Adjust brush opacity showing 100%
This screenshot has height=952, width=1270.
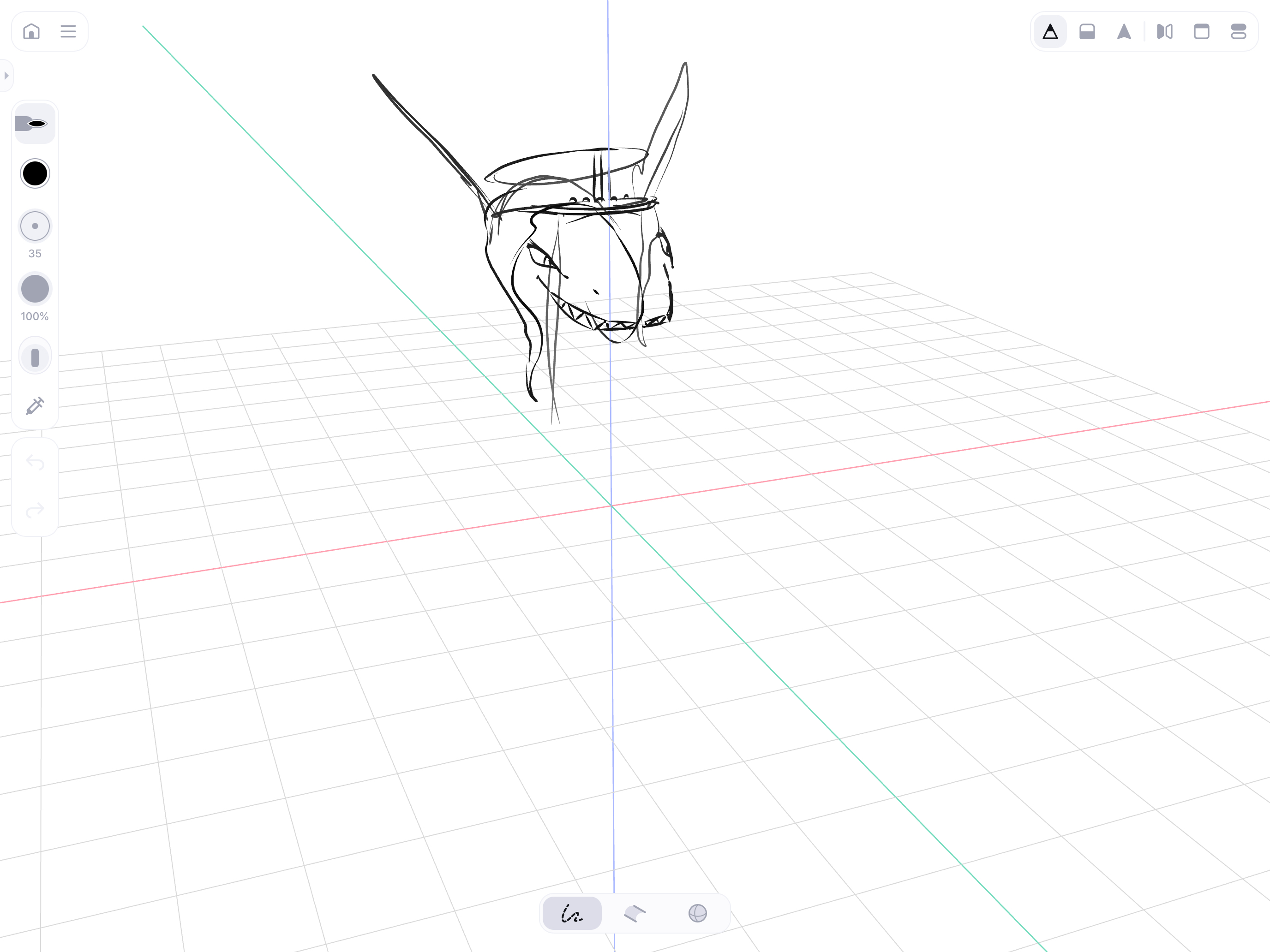35,289
